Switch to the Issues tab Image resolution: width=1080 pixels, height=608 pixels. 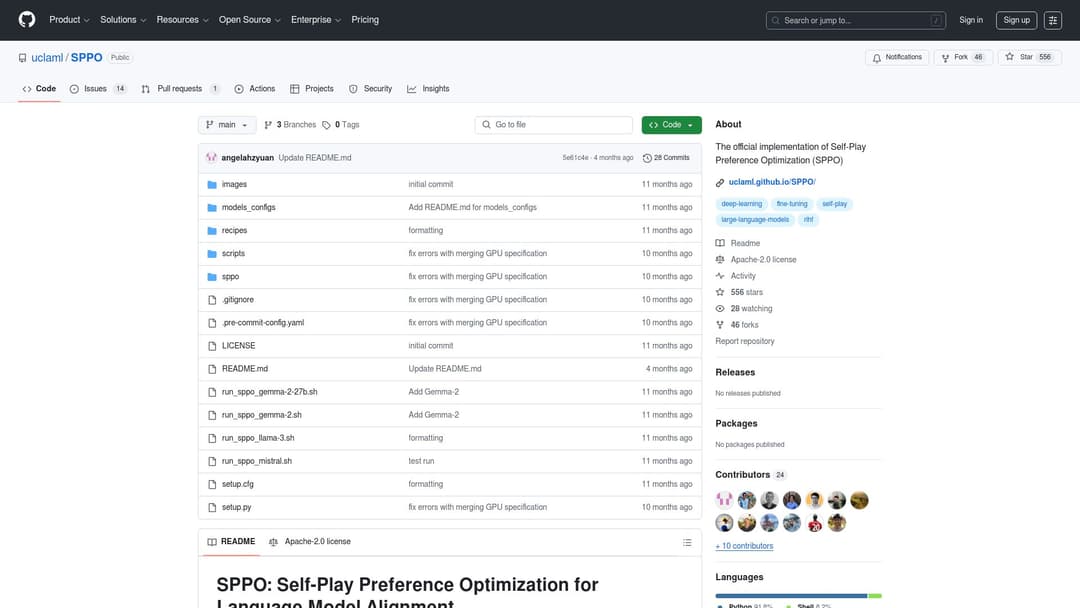coord(98,89)
